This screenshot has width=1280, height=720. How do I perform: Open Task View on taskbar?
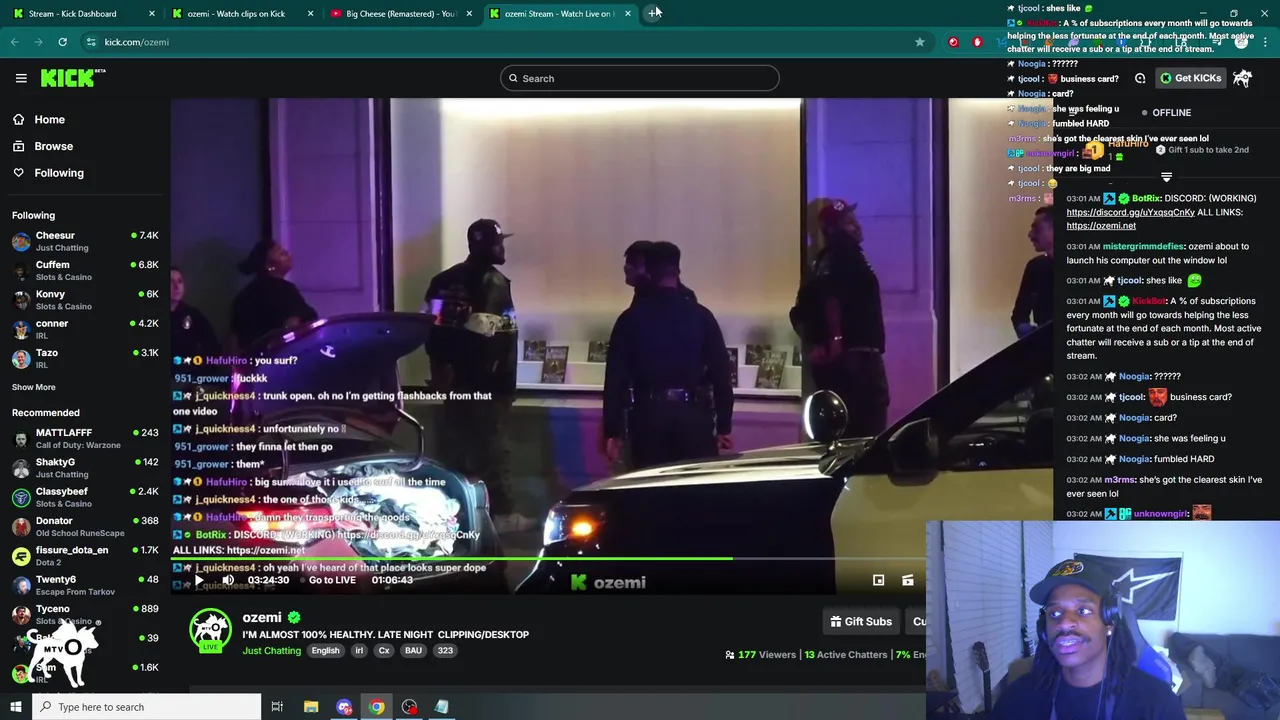click(x=277, y=707)
